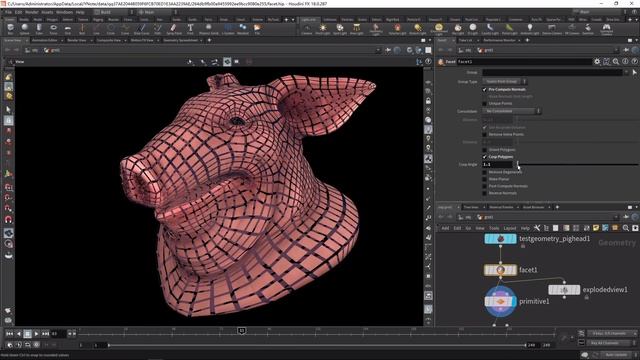
Task: Click the play forward button
Action: pyautogui.click(x=36, y=334)
